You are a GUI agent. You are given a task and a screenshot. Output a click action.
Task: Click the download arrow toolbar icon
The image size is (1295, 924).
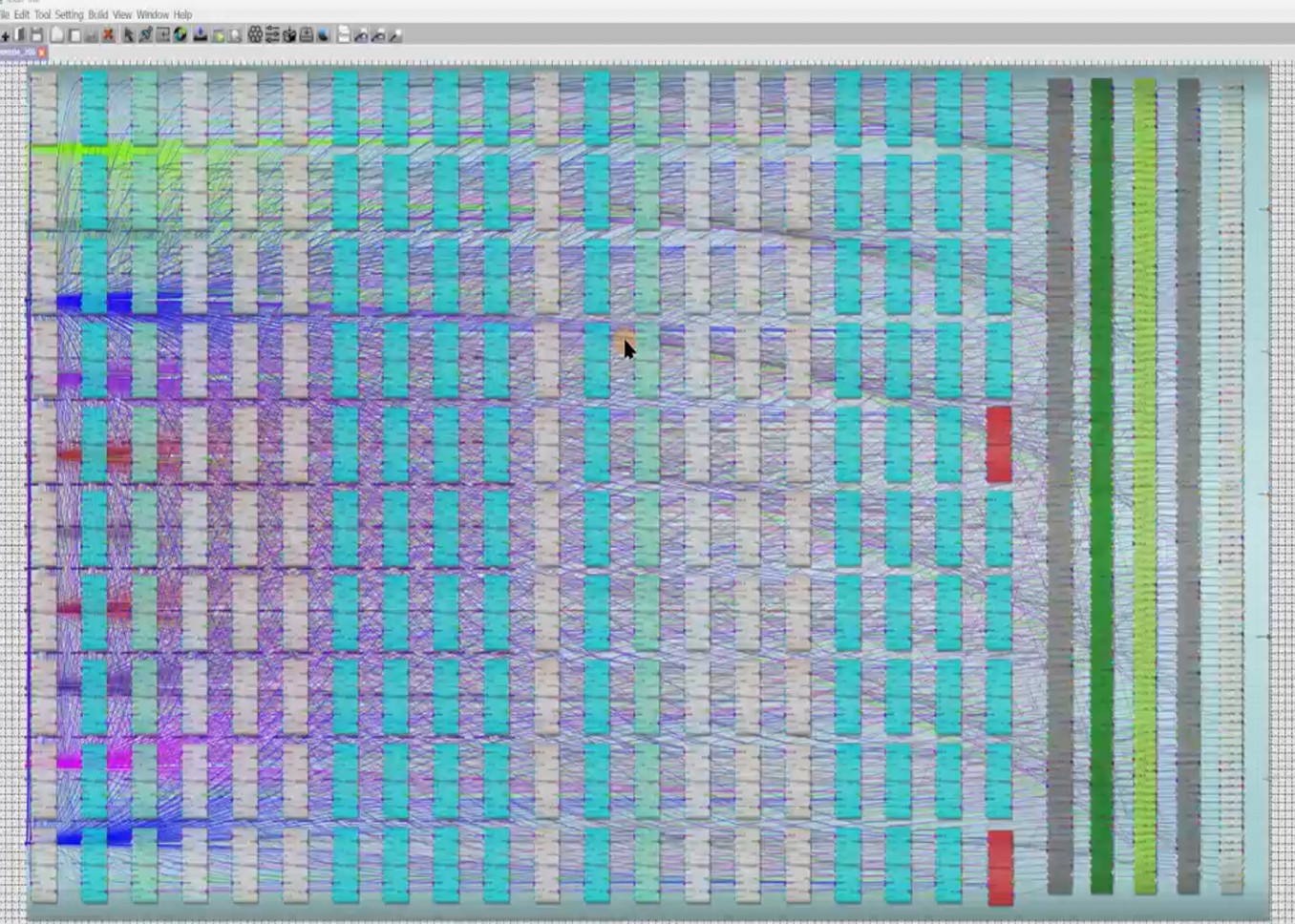click(x=200, y=35)
